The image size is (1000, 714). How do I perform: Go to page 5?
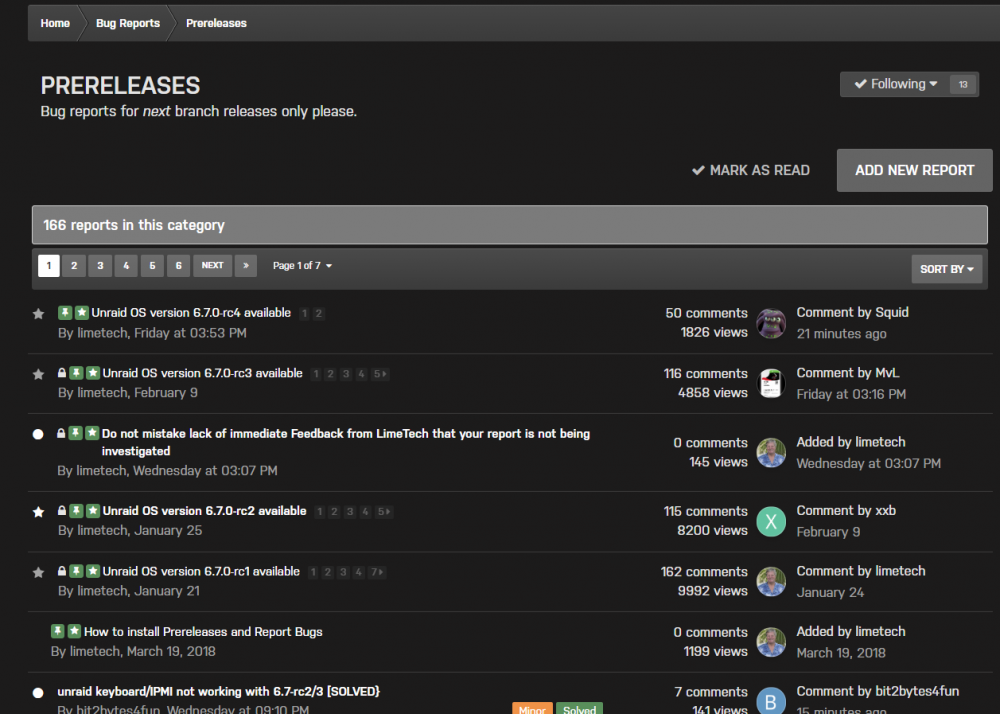click(152, 266)
